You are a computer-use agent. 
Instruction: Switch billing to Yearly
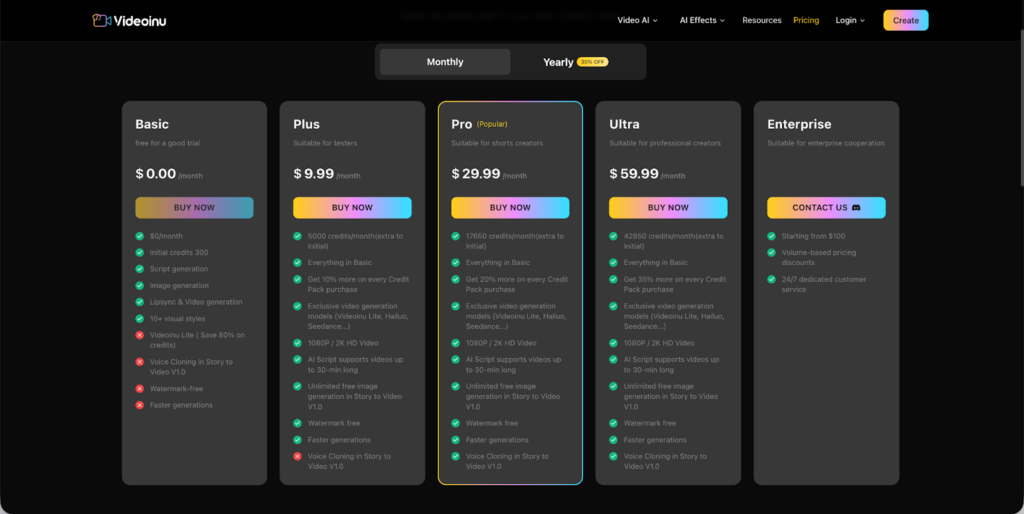(558, 62)
